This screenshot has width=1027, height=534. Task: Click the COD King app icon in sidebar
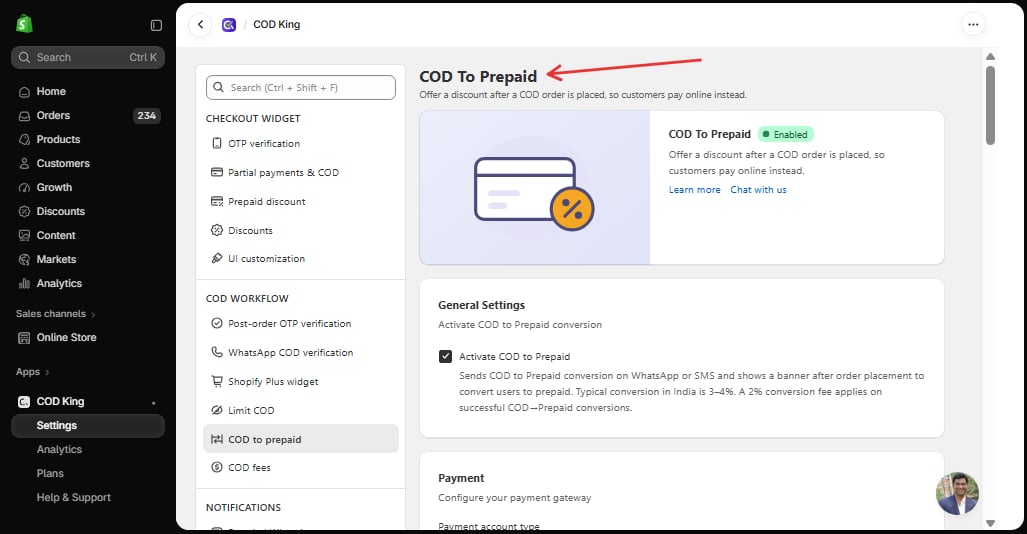click(x=24, y=402)
